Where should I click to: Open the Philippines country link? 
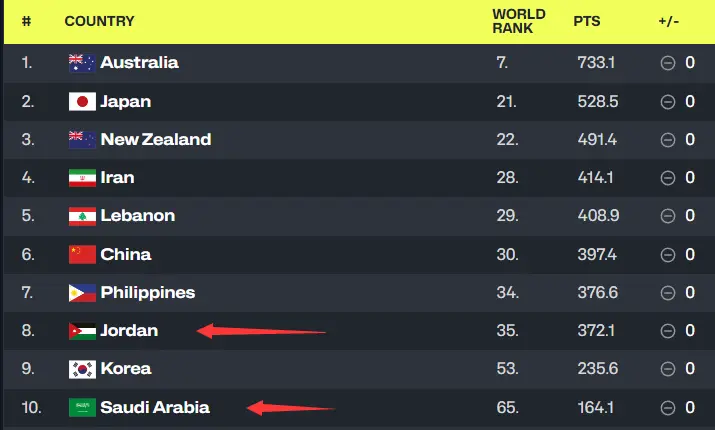(147, 293)
